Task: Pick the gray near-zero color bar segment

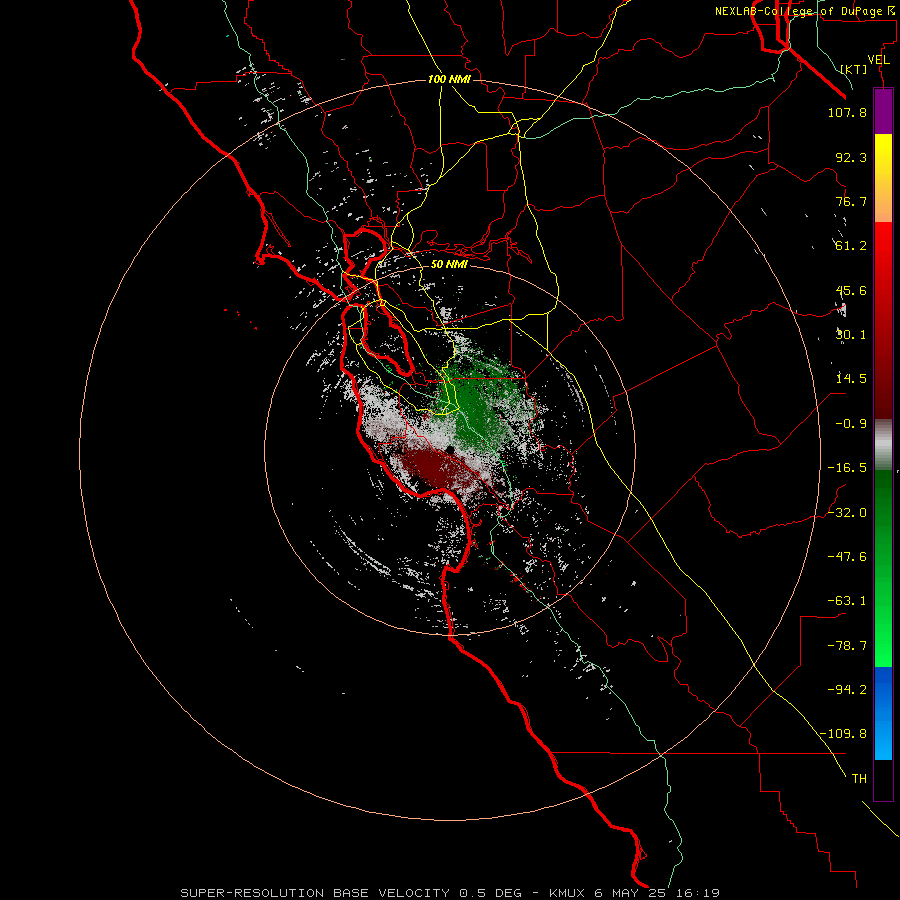Action: [883, 444]
